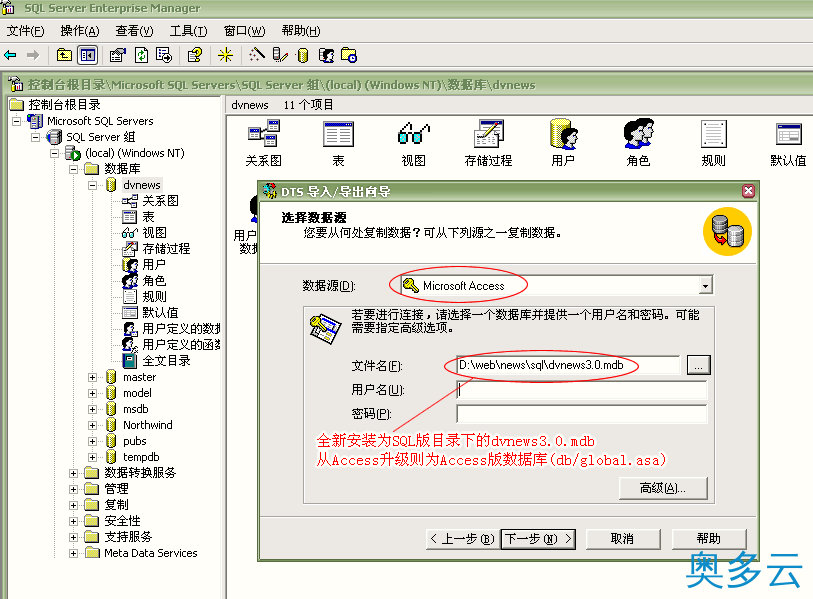
Task: Click the 密码(P) input field
Action: (581, 413)
